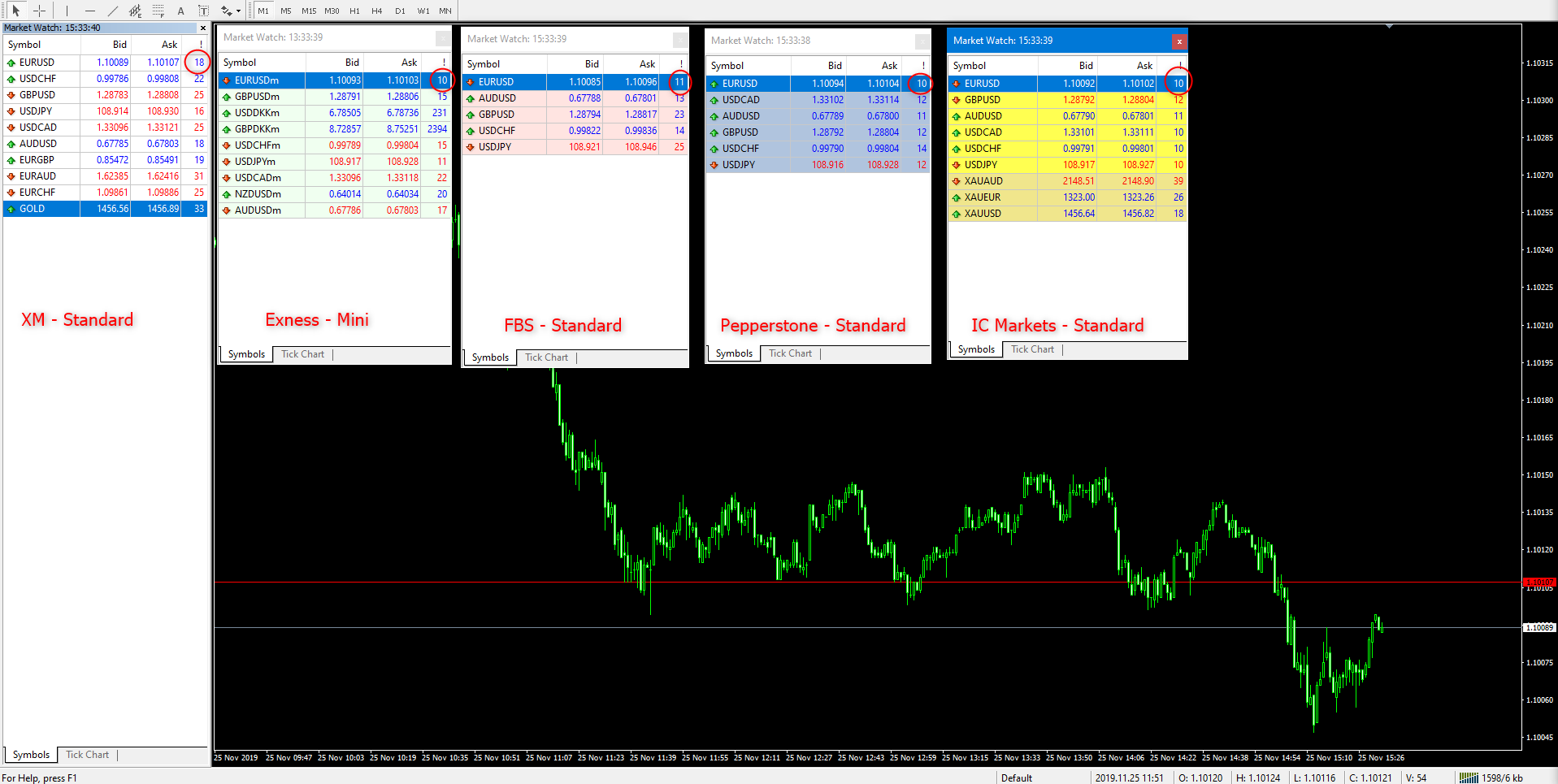Close the IC Markets Market Watch window
Screen dimensions: 1558x784
(x=1179, y=41)
